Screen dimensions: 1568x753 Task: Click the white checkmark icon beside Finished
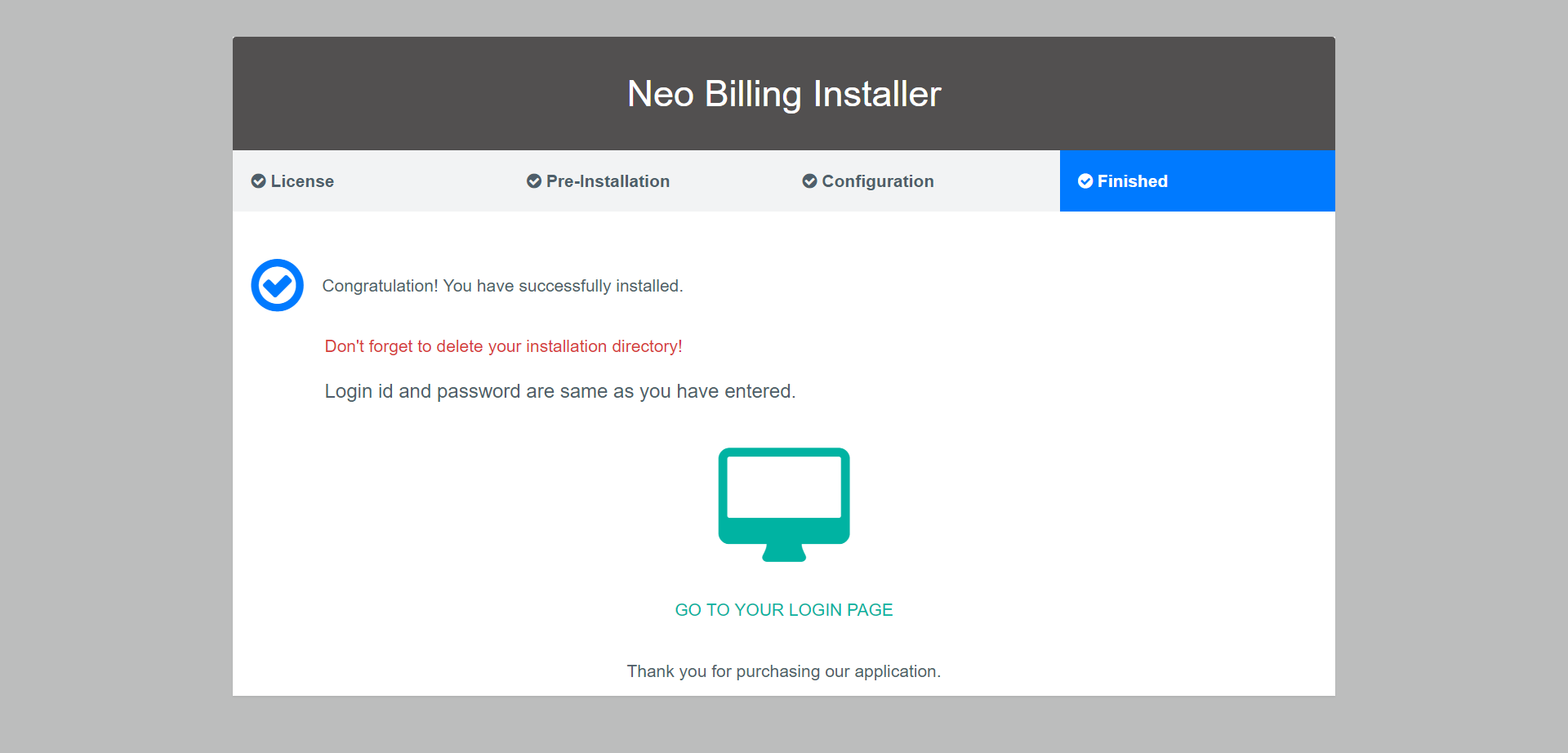[x=1085, y=181]
